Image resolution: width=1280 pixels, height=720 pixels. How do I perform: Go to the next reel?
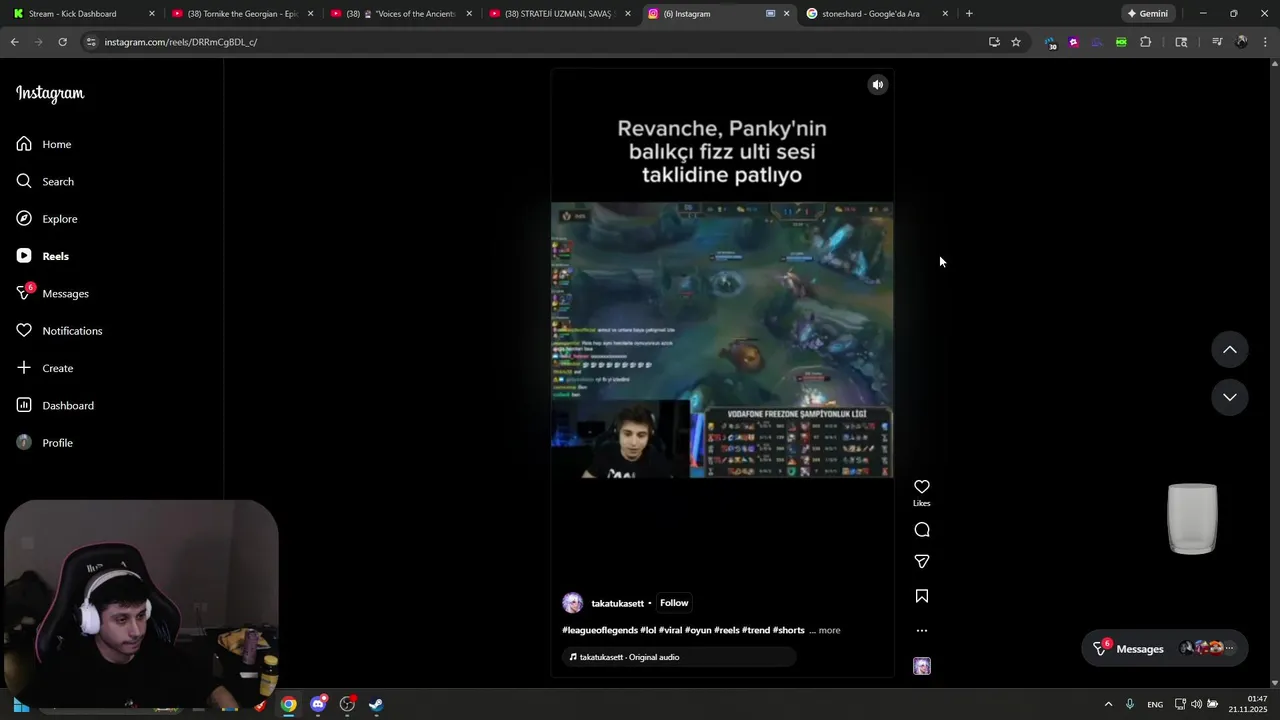(1230, 397)
